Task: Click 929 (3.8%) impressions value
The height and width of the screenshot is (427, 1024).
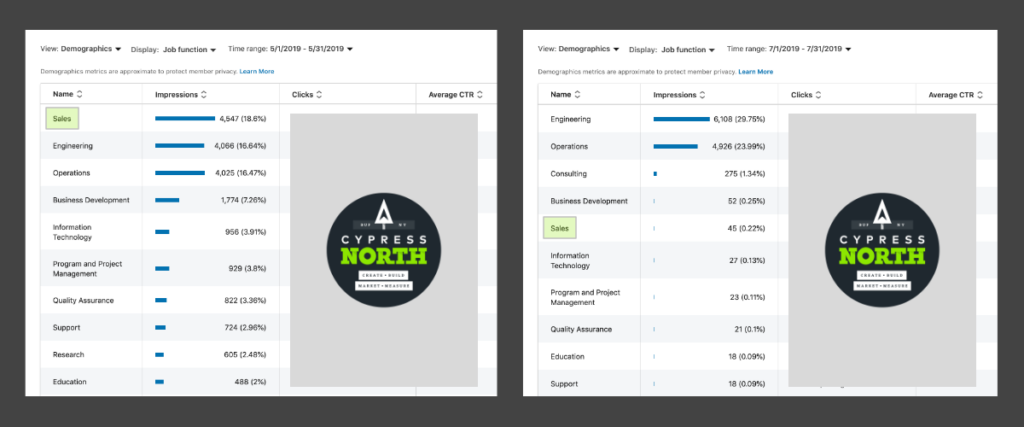Action: tap(248, 268)
